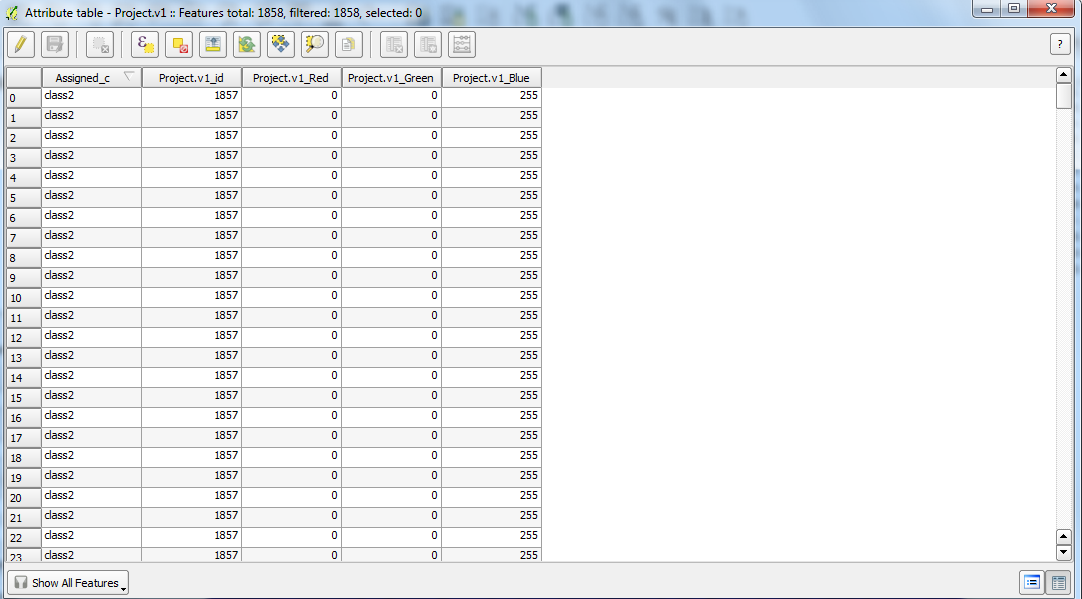Click the Project.v1_id column header
Viewport: 1082px width, 599px height.
tap(192, 78)
